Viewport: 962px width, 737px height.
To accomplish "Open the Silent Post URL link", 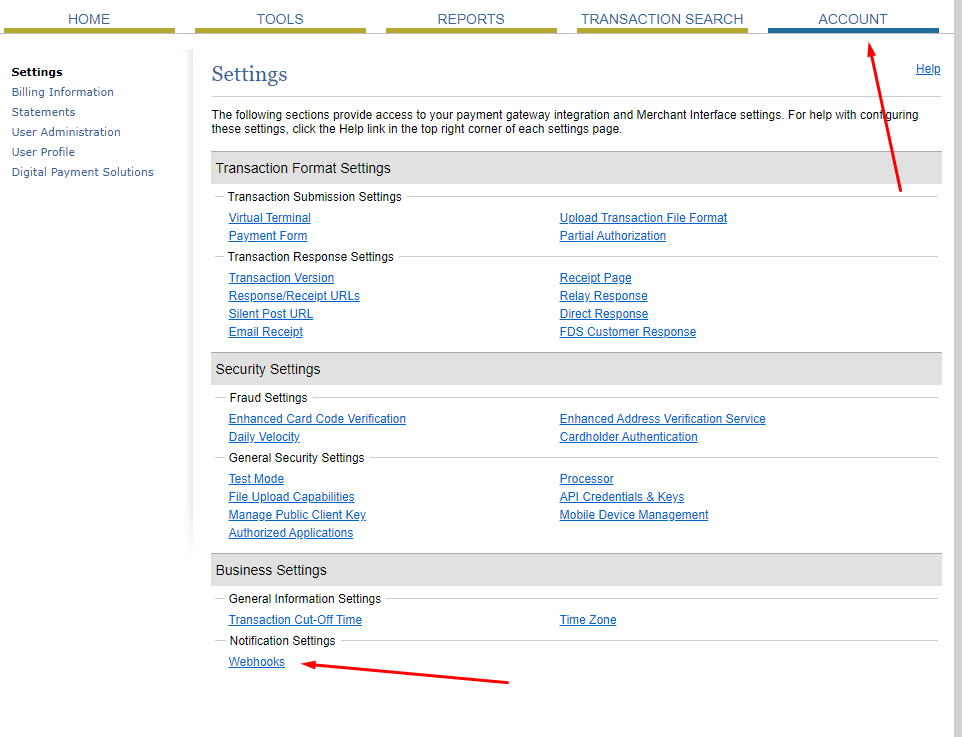I will click(270, 314).
